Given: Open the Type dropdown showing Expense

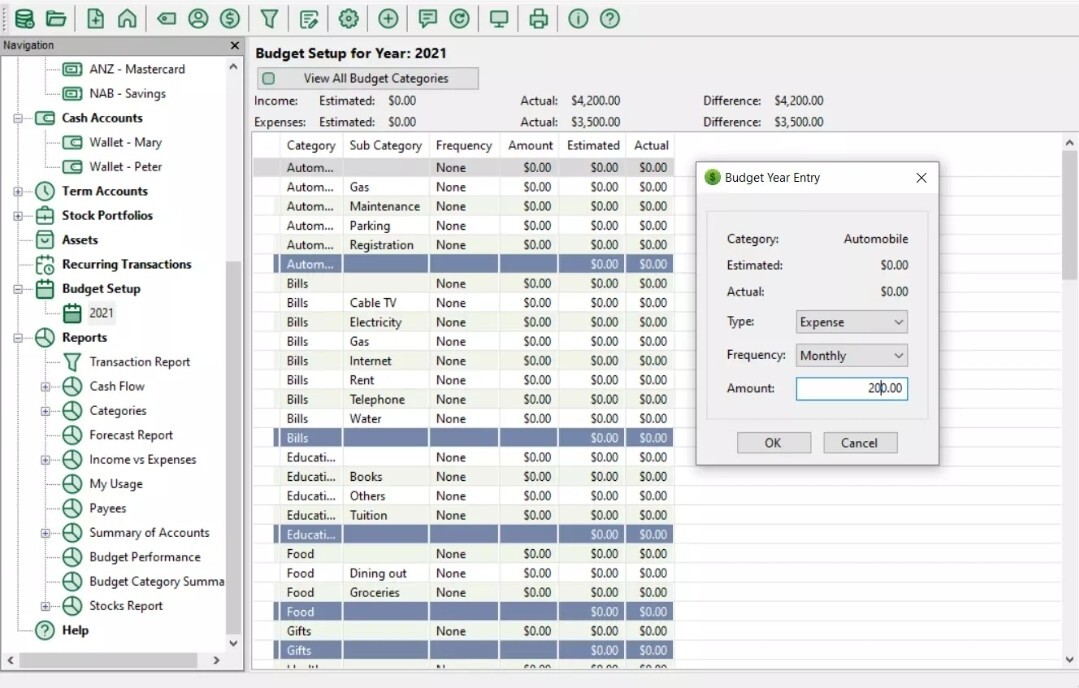Looking at the screenshot, I should (x=851, y=322).
